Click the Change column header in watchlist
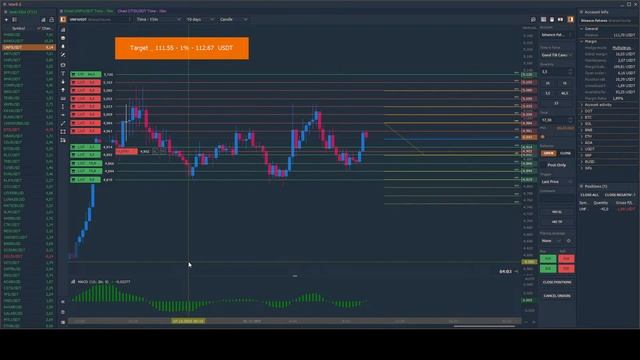 click(x=46, y=29)
